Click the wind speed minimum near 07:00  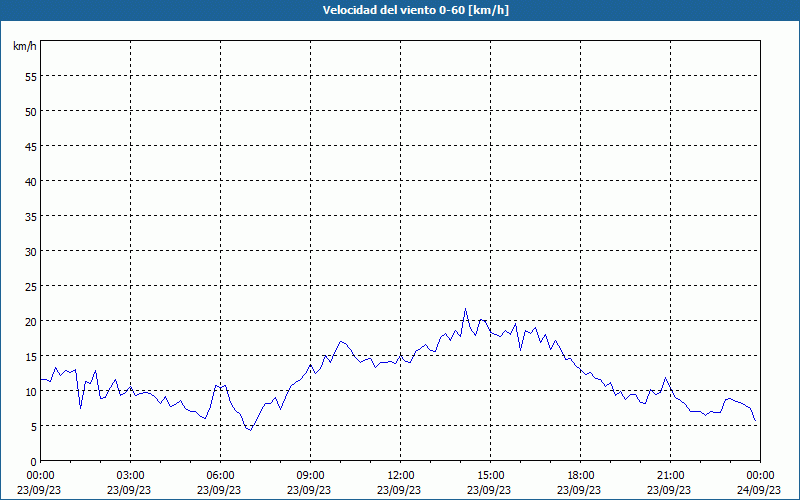[251, 430]
